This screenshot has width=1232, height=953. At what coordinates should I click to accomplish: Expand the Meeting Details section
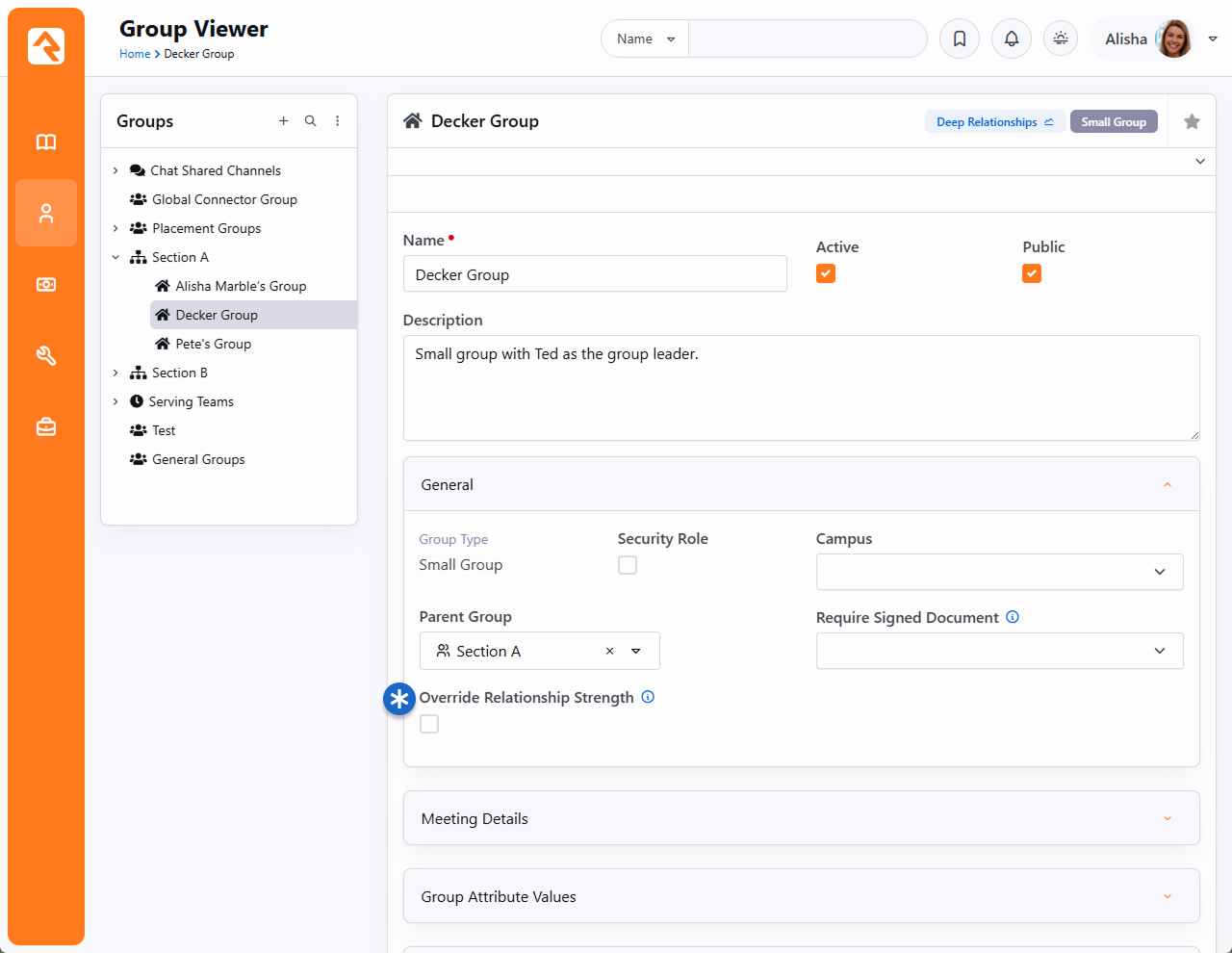pos(801,818)
